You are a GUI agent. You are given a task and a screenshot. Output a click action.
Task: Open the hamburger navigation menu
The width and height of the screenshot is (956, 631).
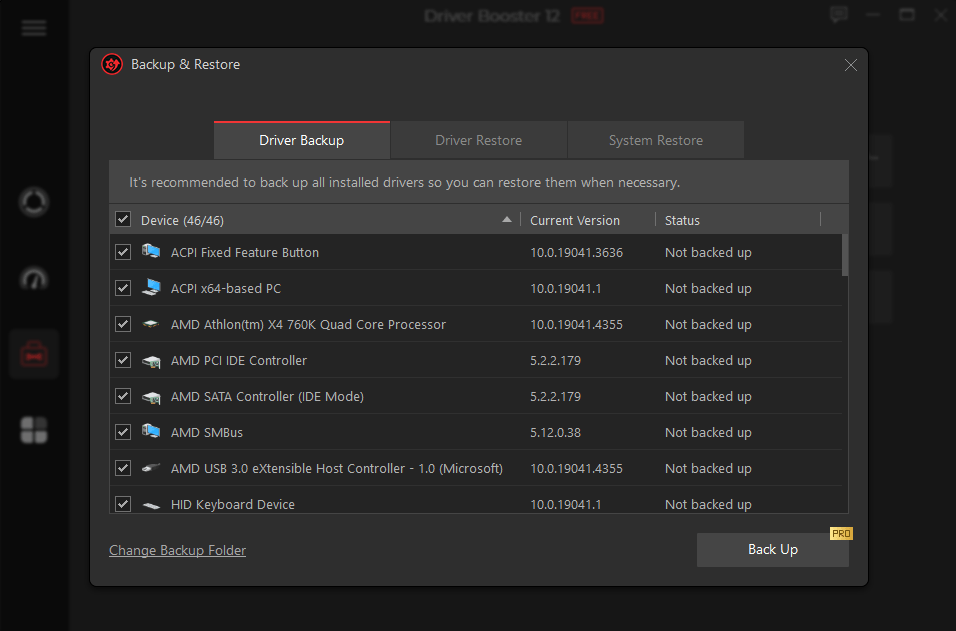tap(33, 28)
